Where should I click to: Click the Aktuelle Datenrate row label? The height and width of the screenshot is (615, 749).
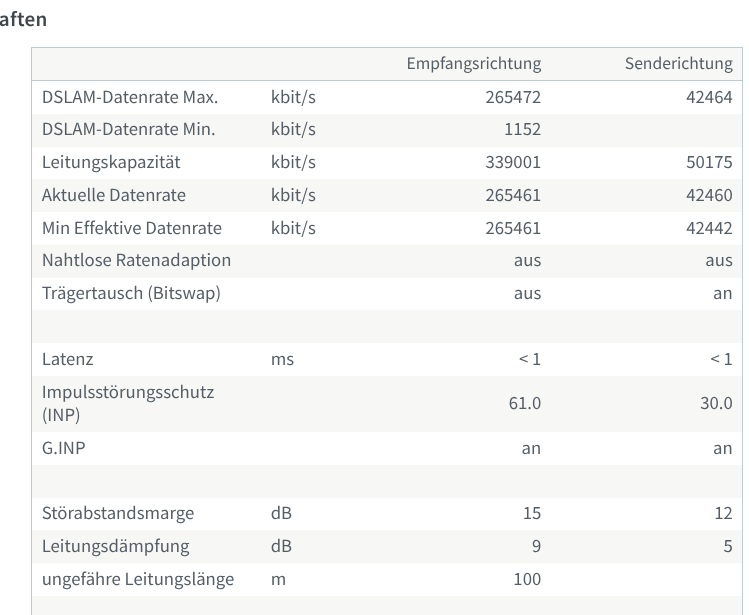(x=114, y=195)
